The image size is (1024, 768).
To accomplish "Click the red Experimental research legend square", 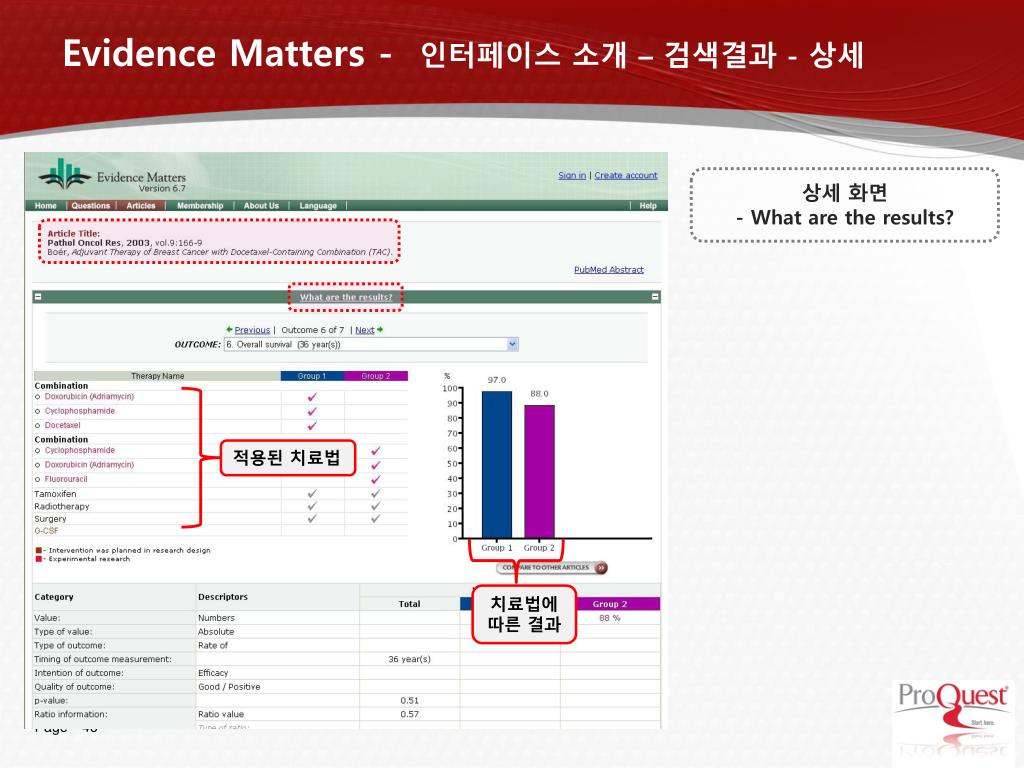I will pyautogui.click(x=39, y=559).
